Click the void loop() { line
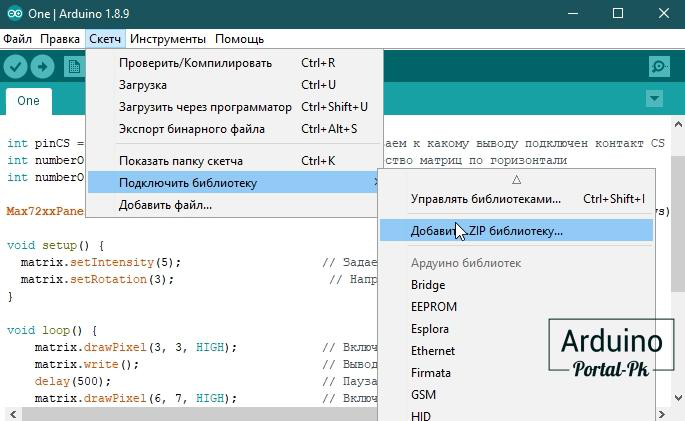685x421 pixels. click(52, 330)
